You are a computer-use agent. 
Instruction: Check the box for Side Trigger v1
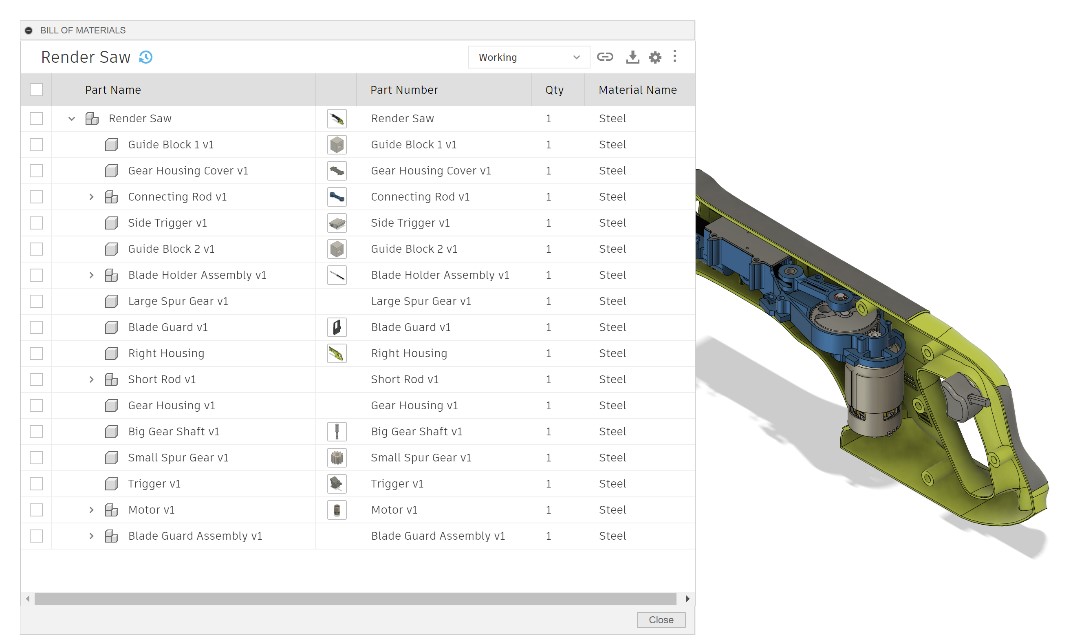[x=37, y=223]
